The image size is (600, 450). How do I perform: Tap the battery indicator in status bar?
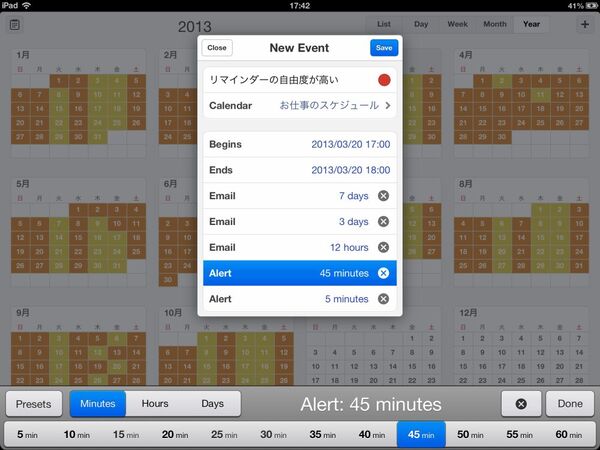592,6
